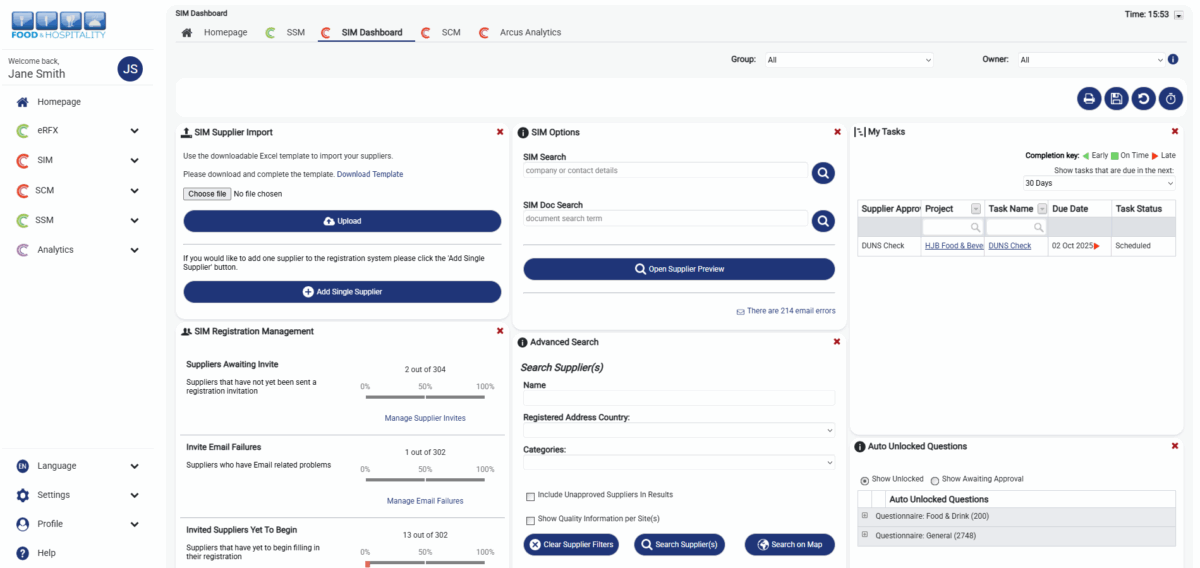Check Include Unapproved Suppliers In Results
The height and width of the screenshot is (568, 1200).
coord(530,496)
